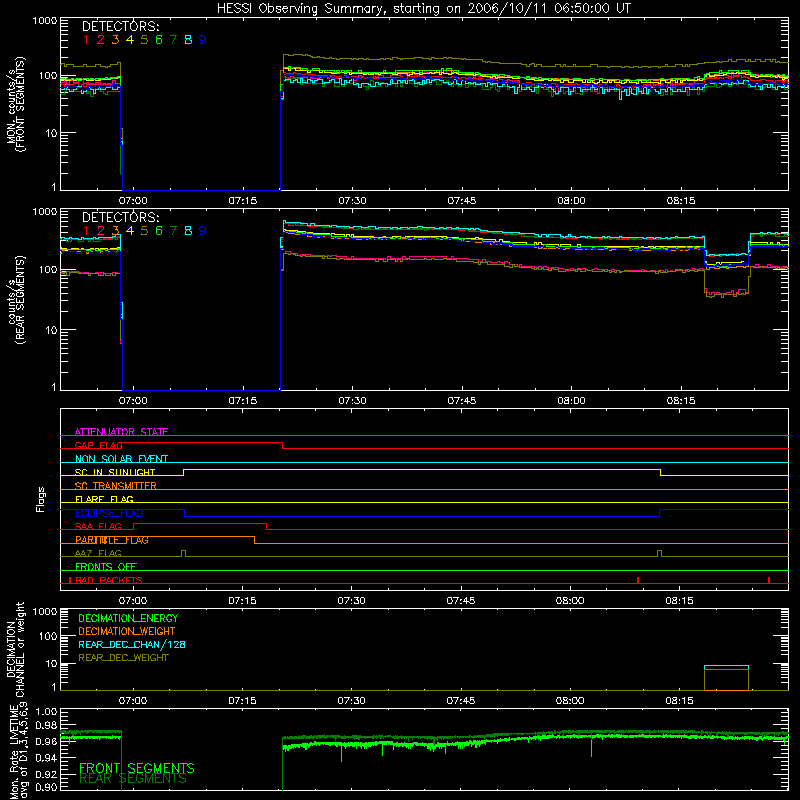Select the FLARE_FLAG label
Screen dimensions: 800x800
click(104, 499)
